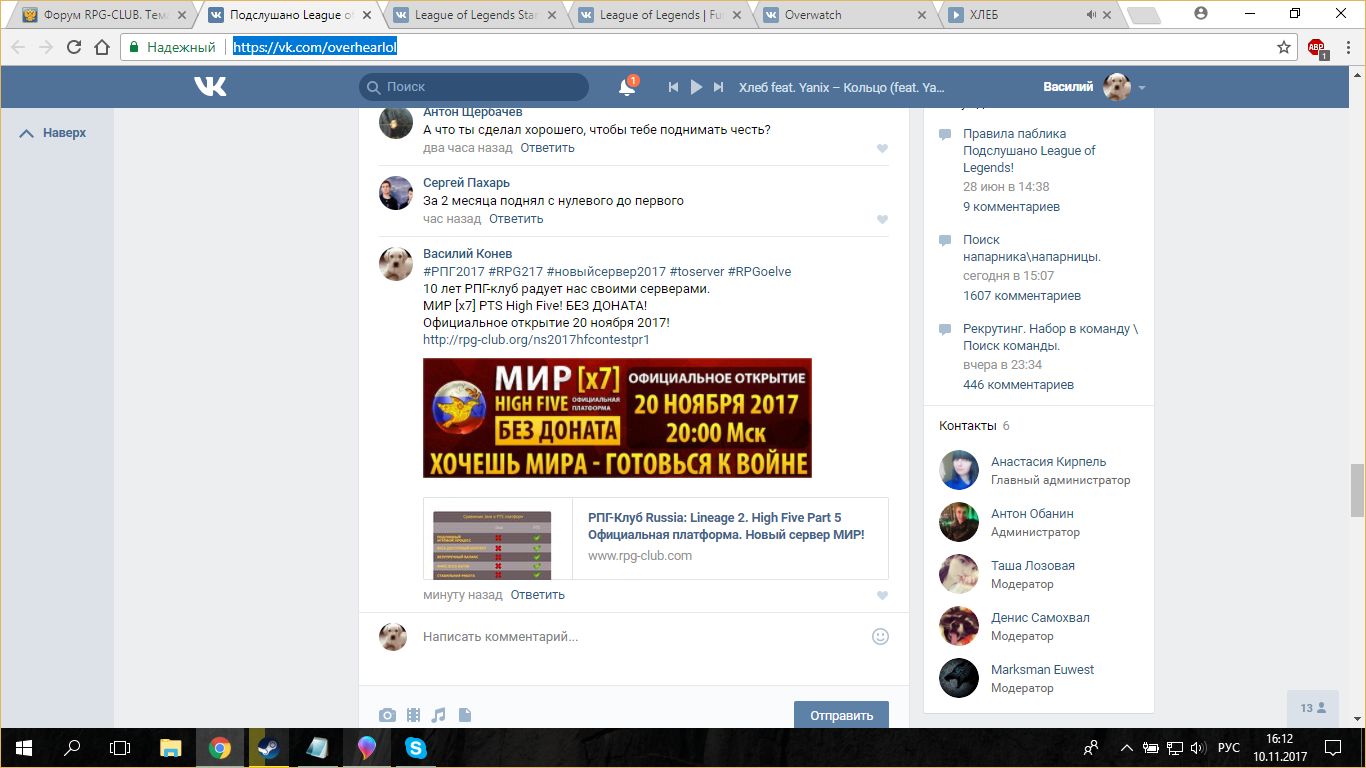Reload the current page
The image size is (1366, 768).
(74, 47)
